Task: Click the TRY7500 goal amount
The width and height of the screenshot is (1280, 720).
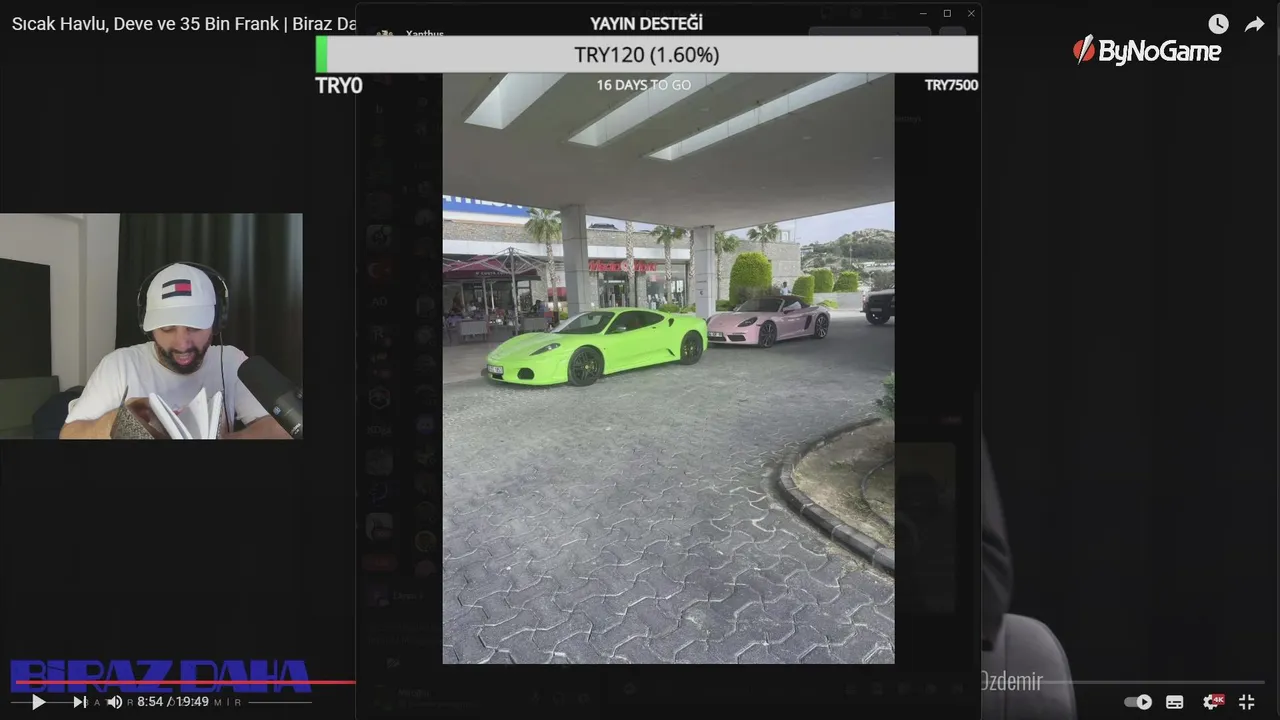Action: [951, 85]
